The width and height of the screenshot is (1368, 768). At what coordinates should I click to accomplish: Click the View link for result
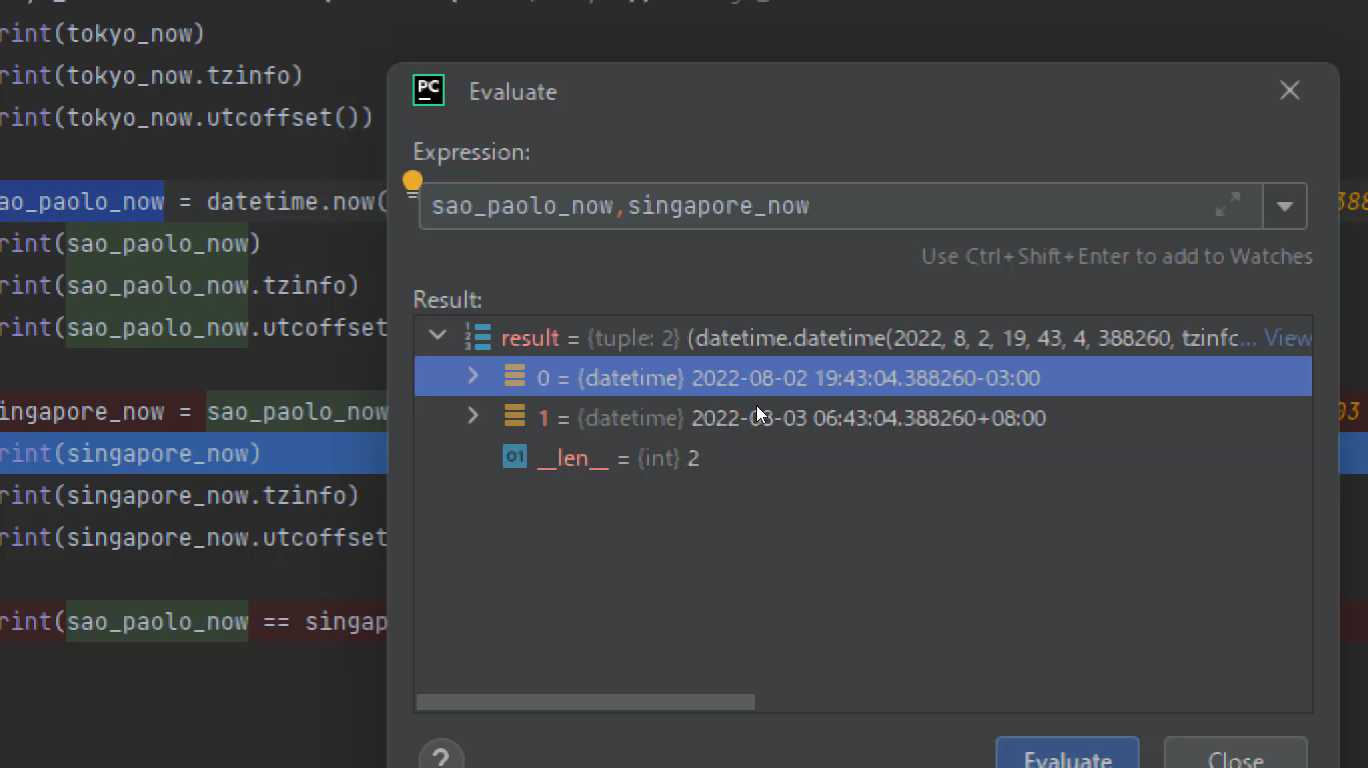pyautogui.click(x=1287, y=338)
